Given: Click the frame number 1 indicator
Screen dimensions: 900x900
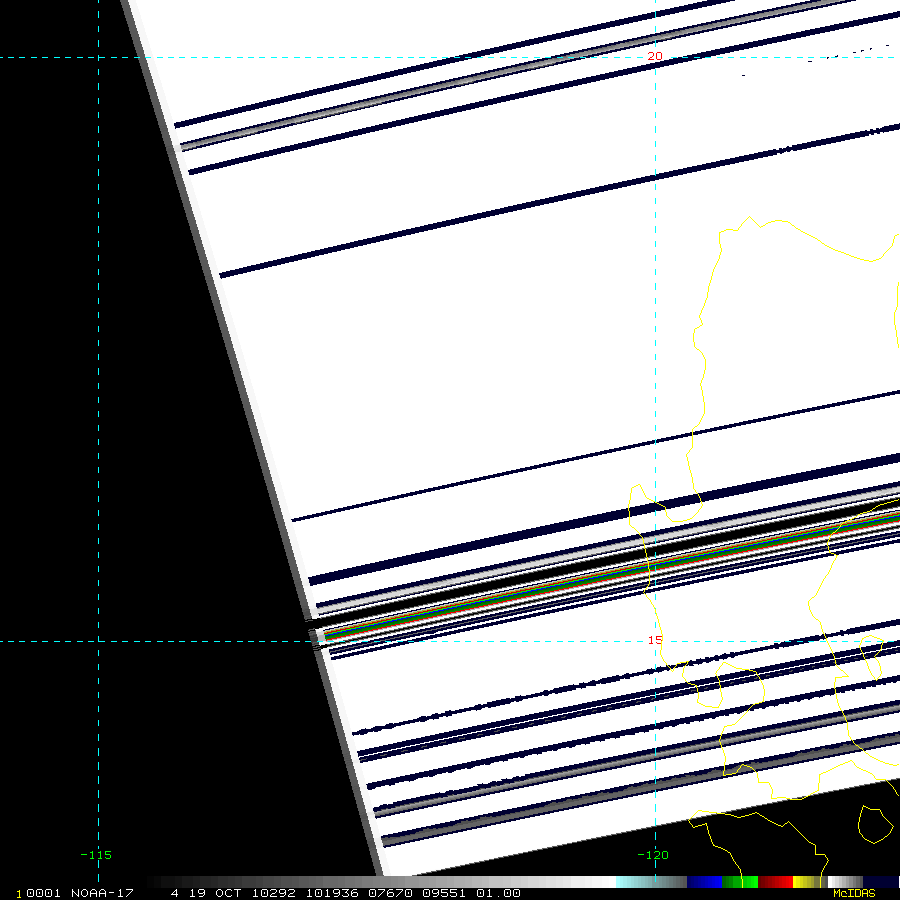Looking at the screenshot, I should pyautogui.click(x=19, y=894).
